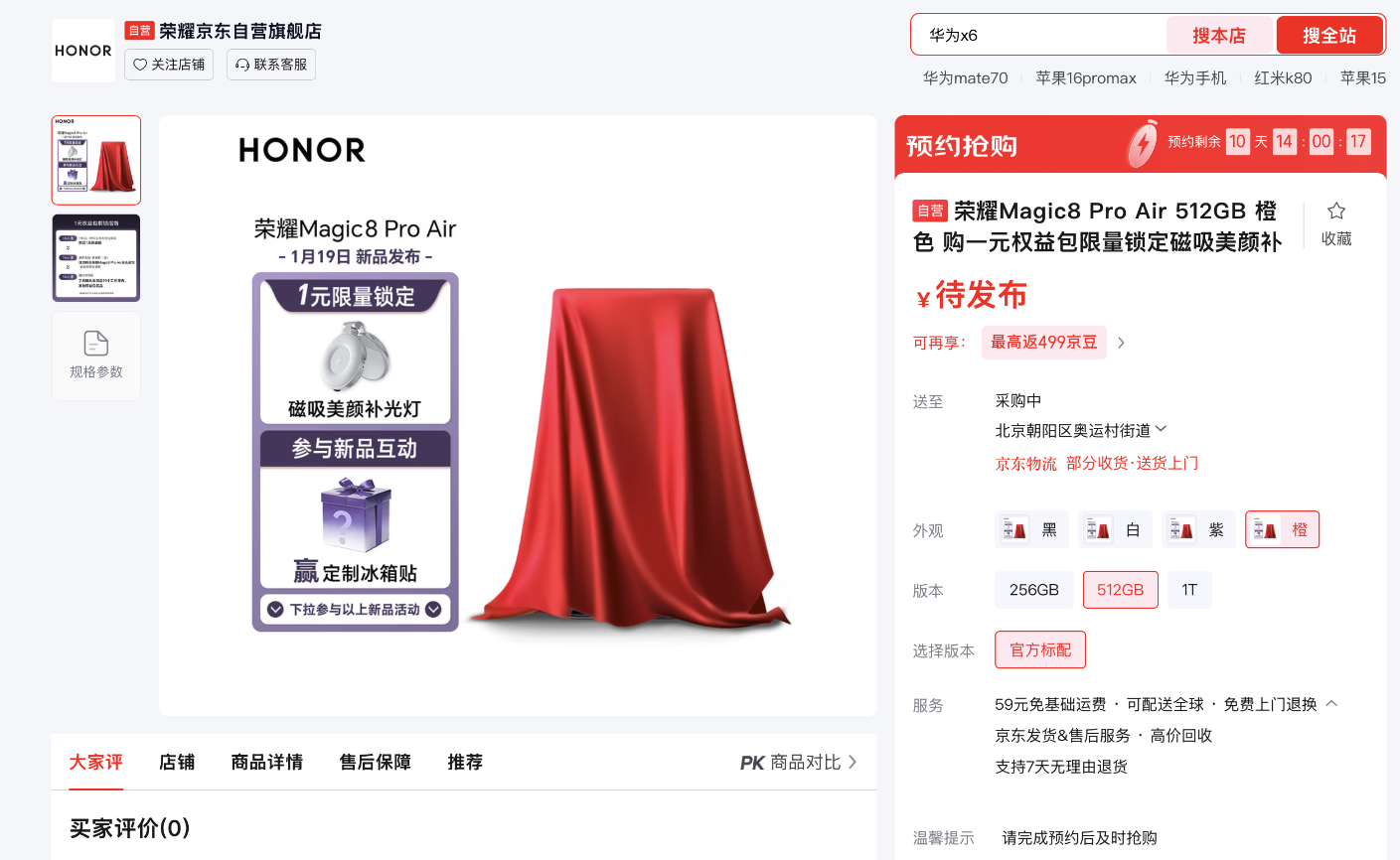
Task: Click the PK 商品对比 icon
Action: [x=752, y=763]
